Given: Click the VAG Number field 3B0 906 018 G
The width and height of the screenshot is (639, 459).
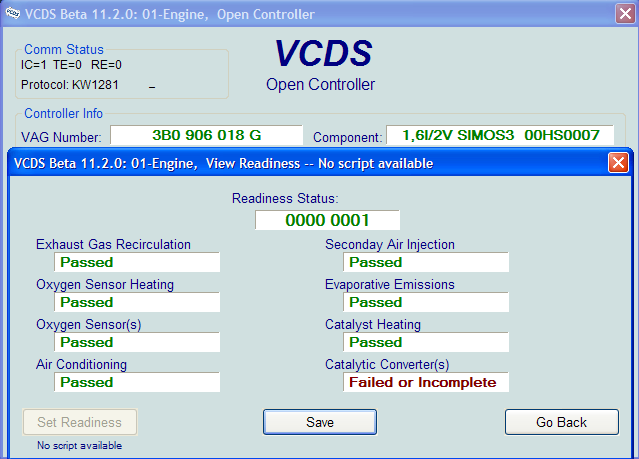Looking at the screenshot, I should pyautogui.click(x=207, y=135).
